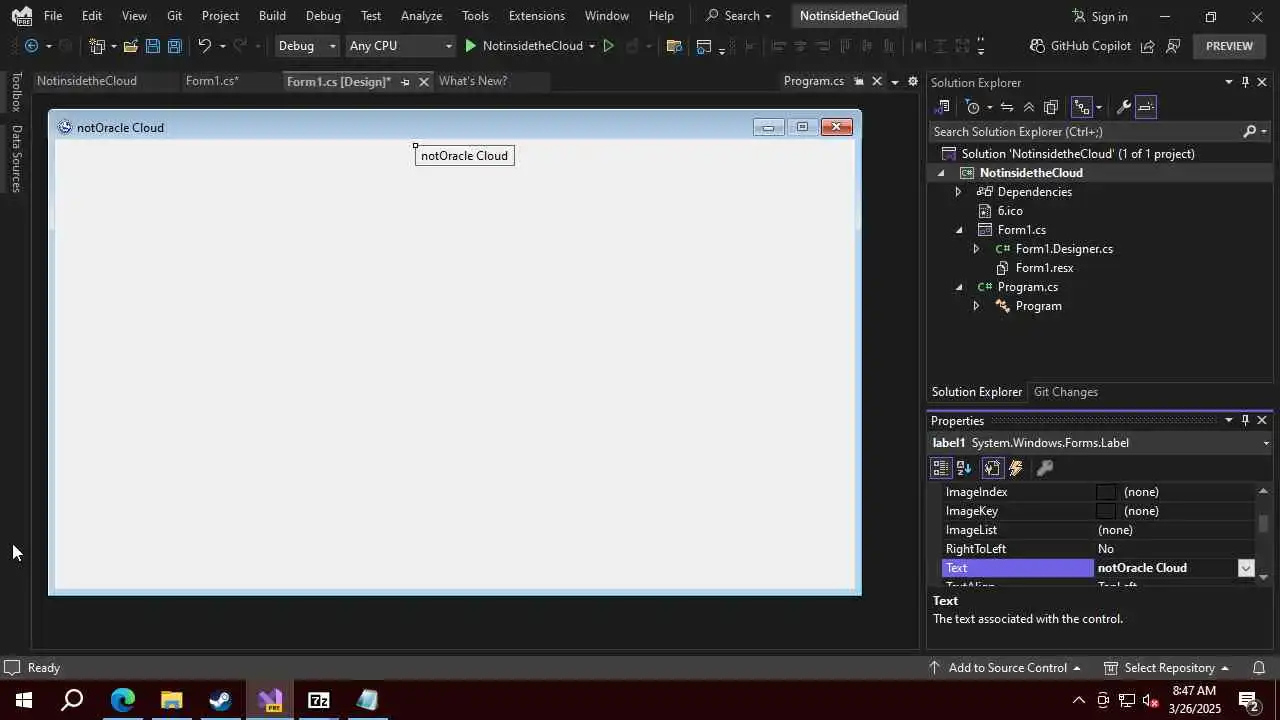Collapse the Form1.cs tree node
This screenshot has height=720, width=1280.
958,230
